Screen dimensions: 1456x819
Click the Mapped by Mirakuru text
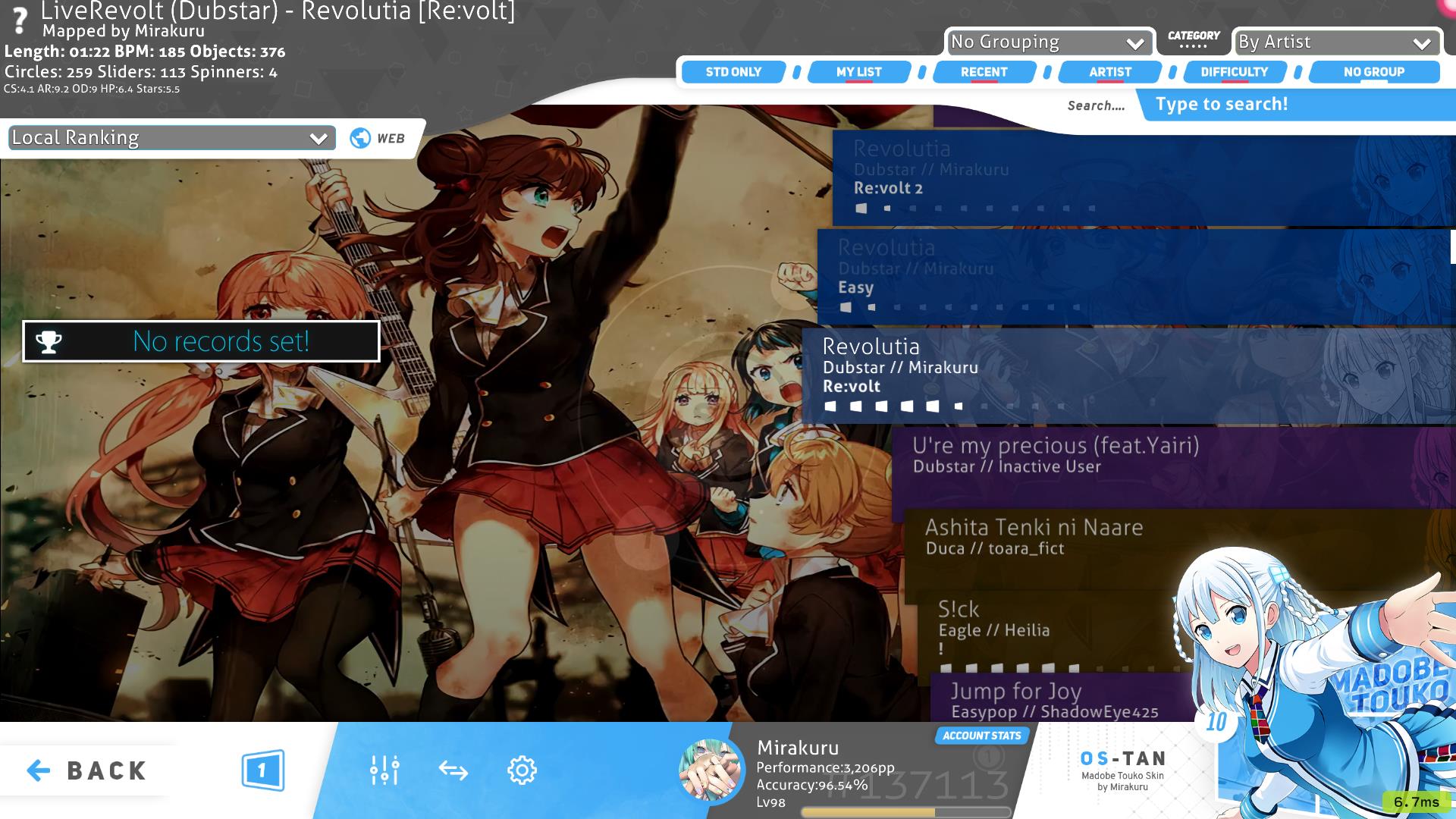pos(124,31)
